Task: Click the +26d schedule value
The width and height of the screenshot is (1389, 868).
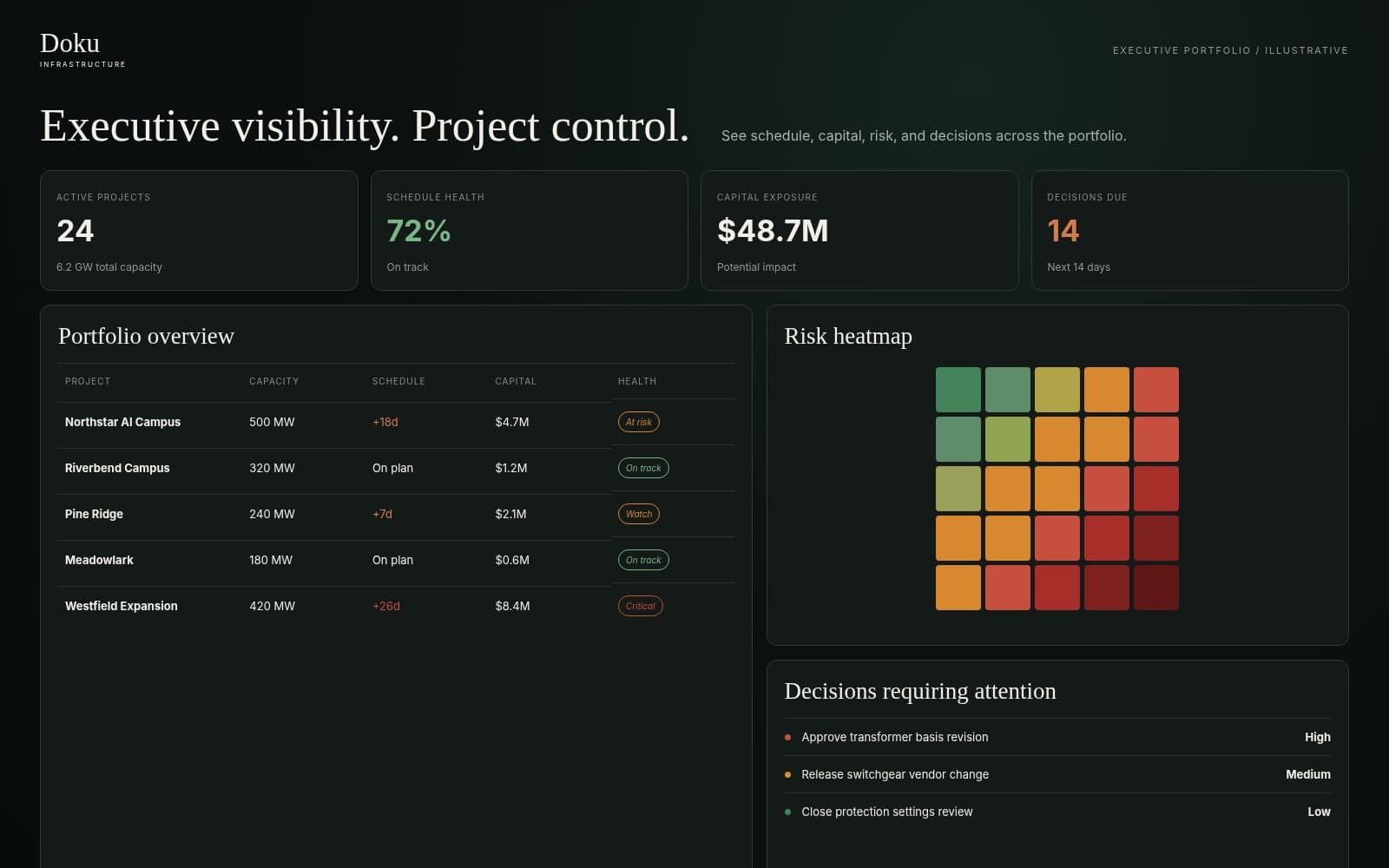Action: (386, 606)
